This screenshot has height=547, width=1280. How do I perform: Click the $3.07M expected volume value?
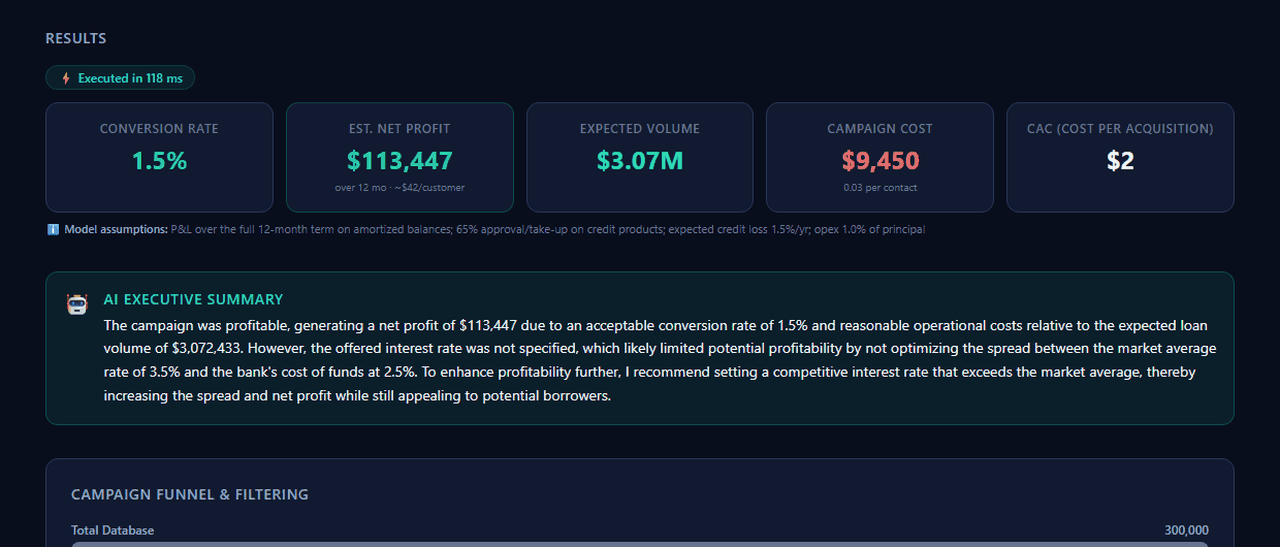pos(640,160)
